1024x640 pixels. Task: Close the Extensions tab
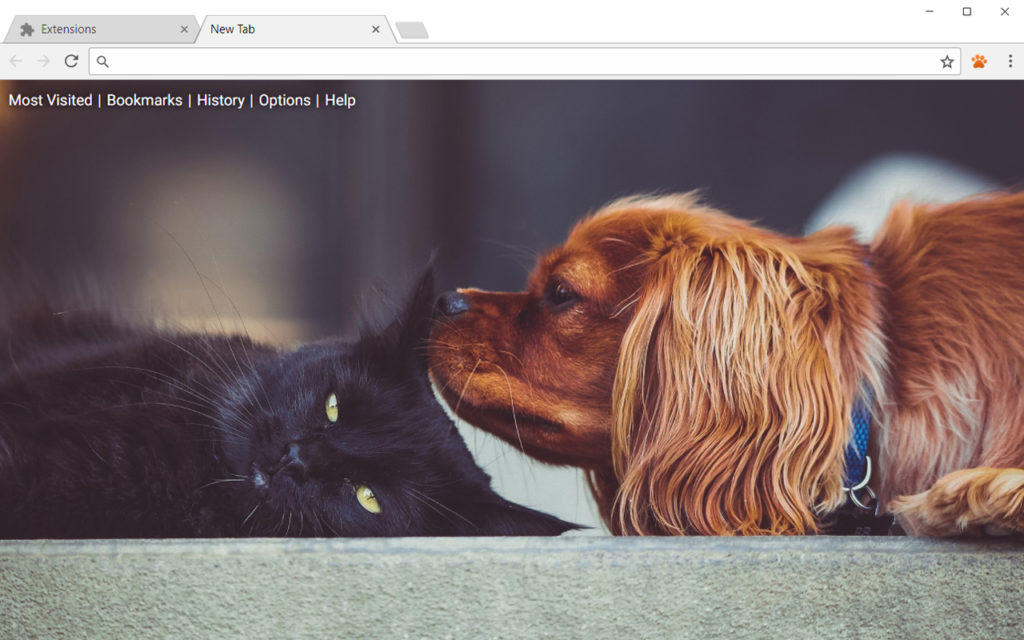[x=184, y=29]
